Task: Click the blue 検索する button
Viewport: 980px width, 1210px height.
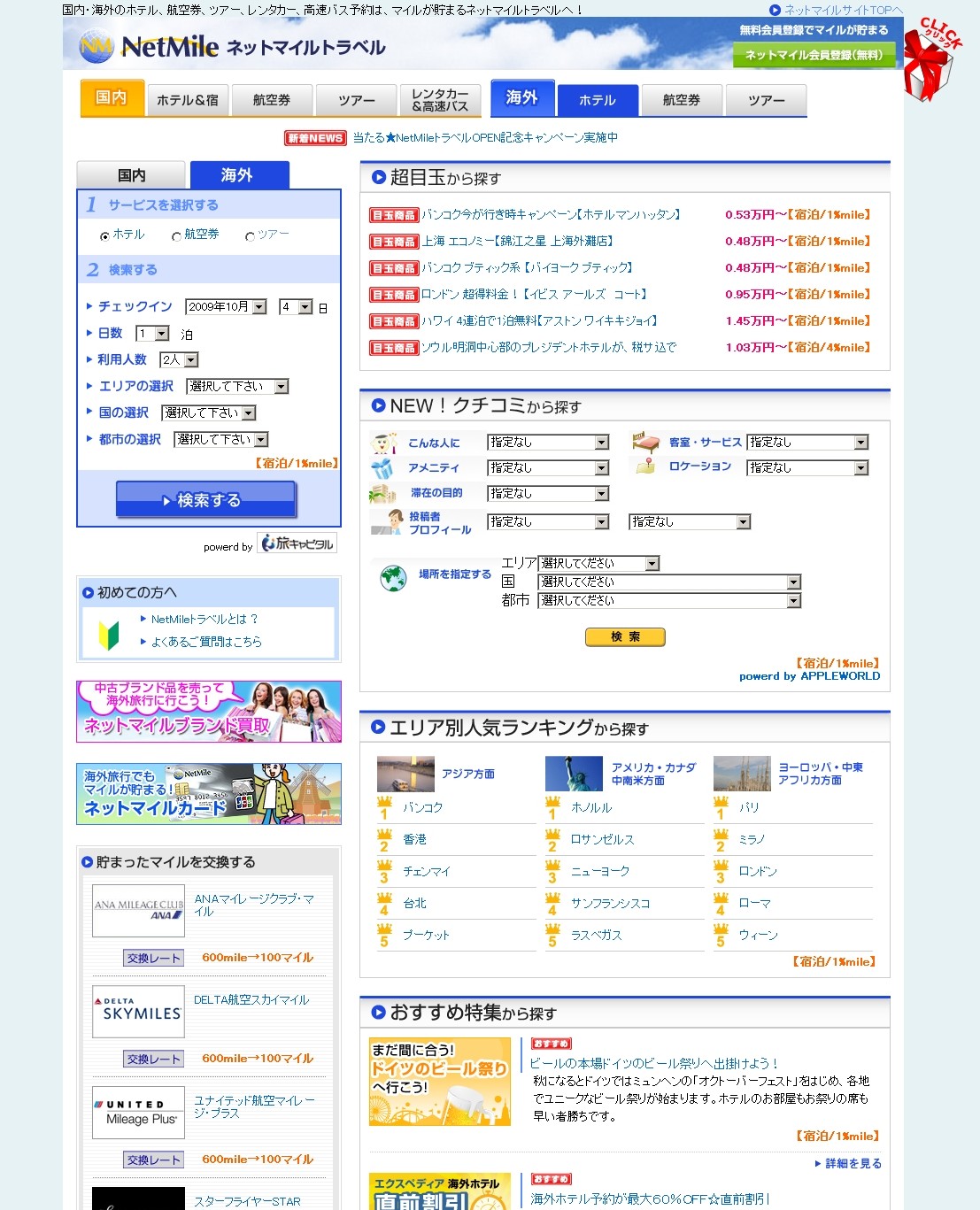Action: pyautogui.click(x=206, y=500)
